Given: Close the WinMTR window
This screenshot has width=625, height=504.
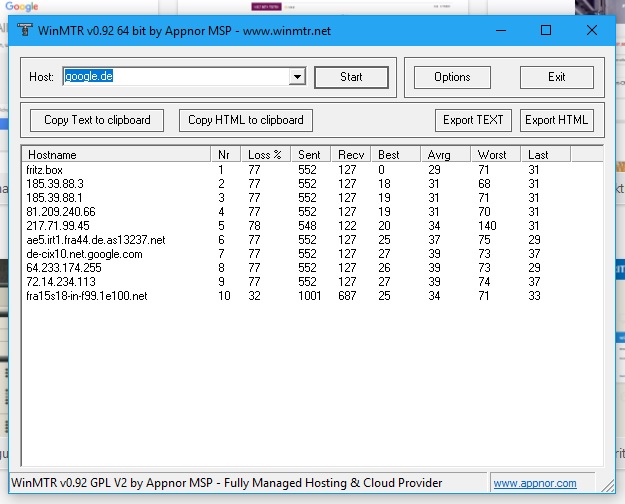Looking at the screenshot, I should 592,30.
